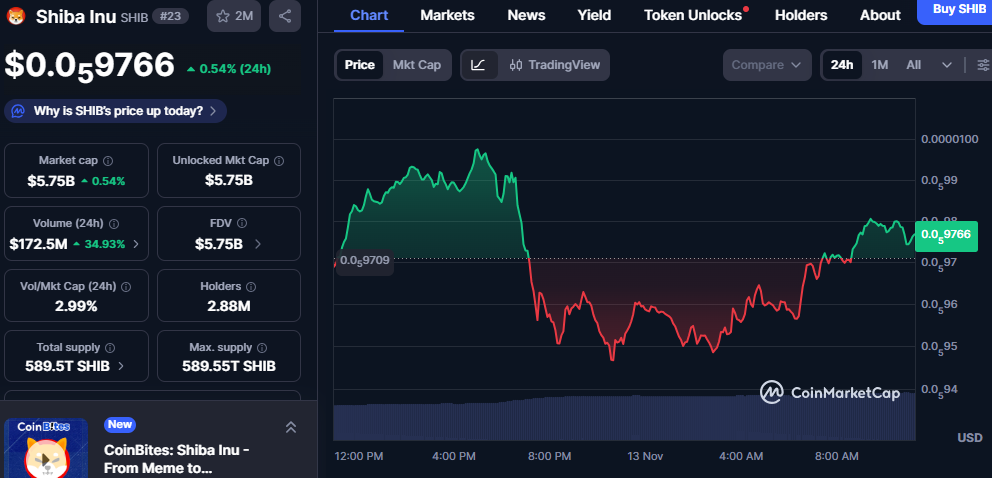The height and width of the screenshot is (478, 992).
Task: Click the Market cap info icon
Action: click(x=108, y=161)
